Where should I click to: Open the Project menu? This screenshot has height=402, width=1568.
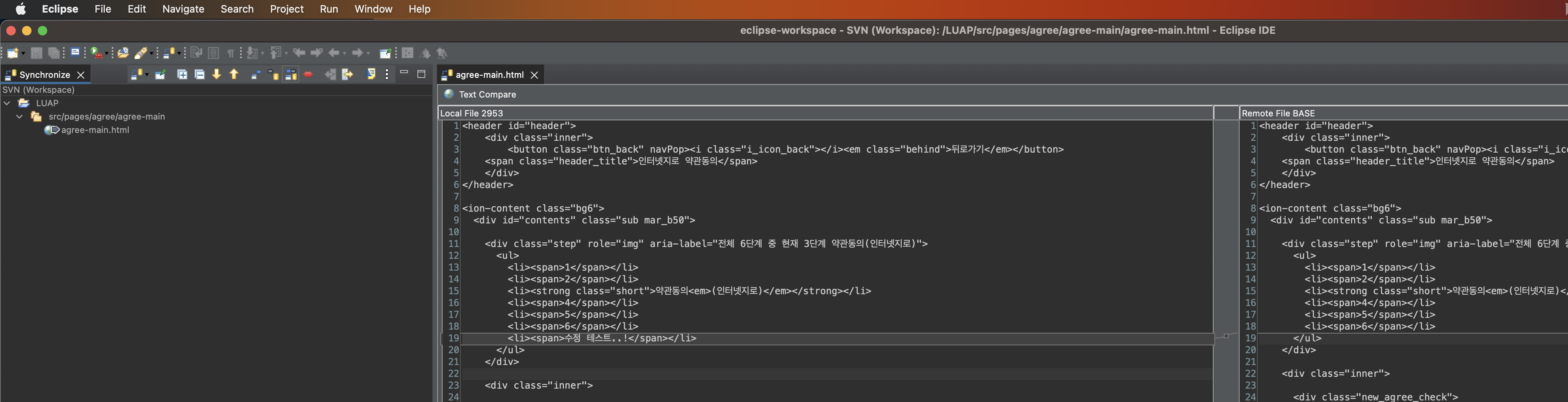coord(287,9)
